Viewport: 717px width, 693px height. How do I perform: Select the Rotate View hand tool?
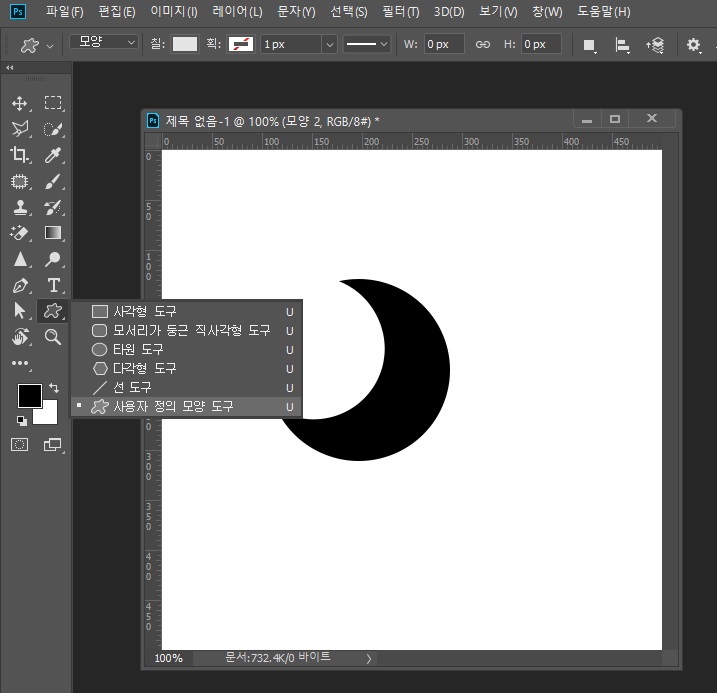pos(19,337)
